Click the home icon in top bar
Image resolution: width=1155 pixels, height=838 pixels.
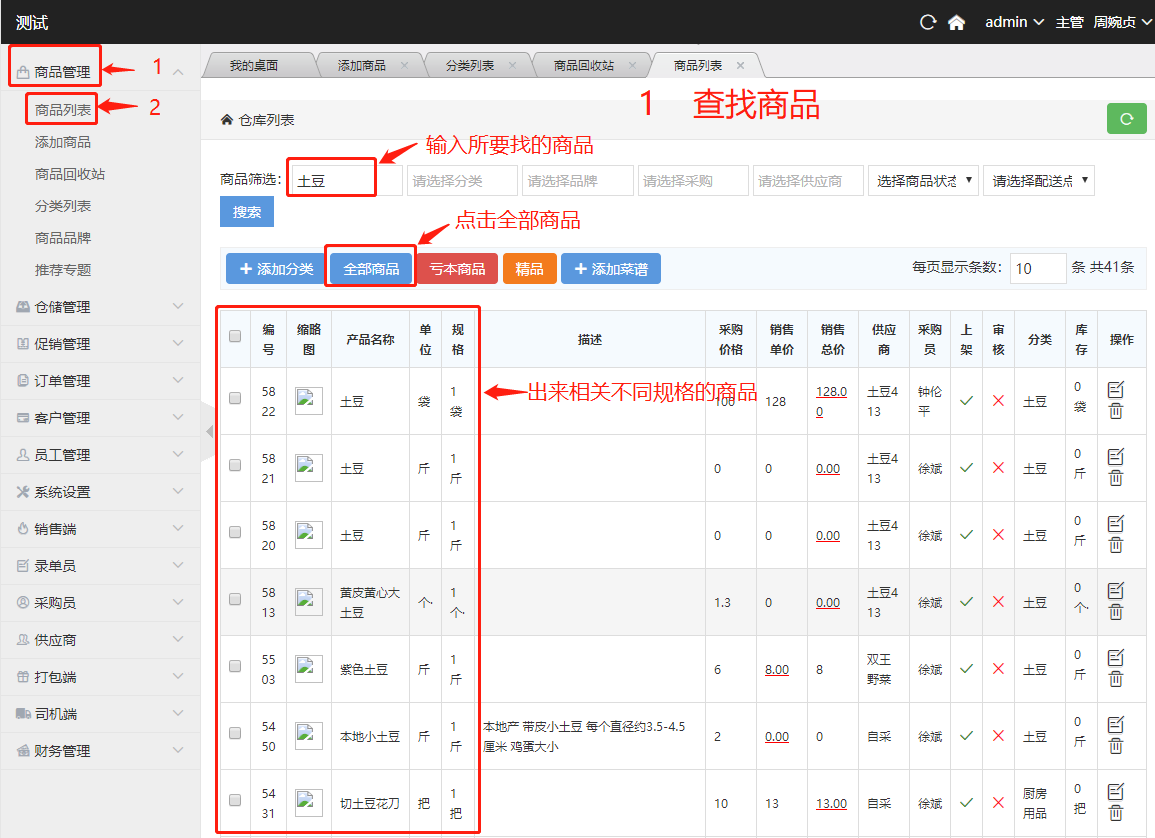pos(956,22)
